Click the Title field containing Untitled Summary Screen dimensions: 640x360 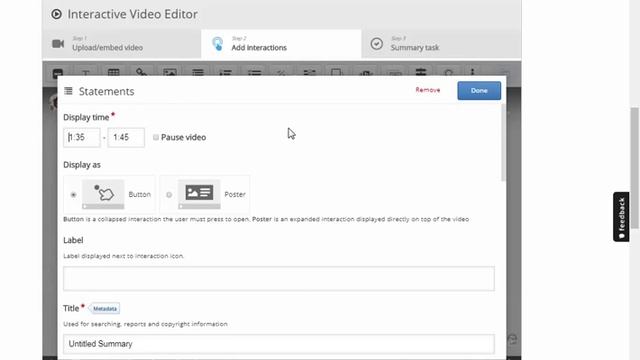(279, 344)
